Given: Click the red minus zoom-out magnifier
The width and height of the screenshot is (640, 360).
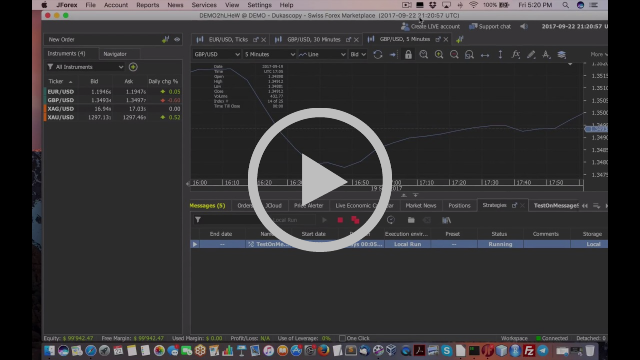Looking at the screenshot, I should (454, 54).
